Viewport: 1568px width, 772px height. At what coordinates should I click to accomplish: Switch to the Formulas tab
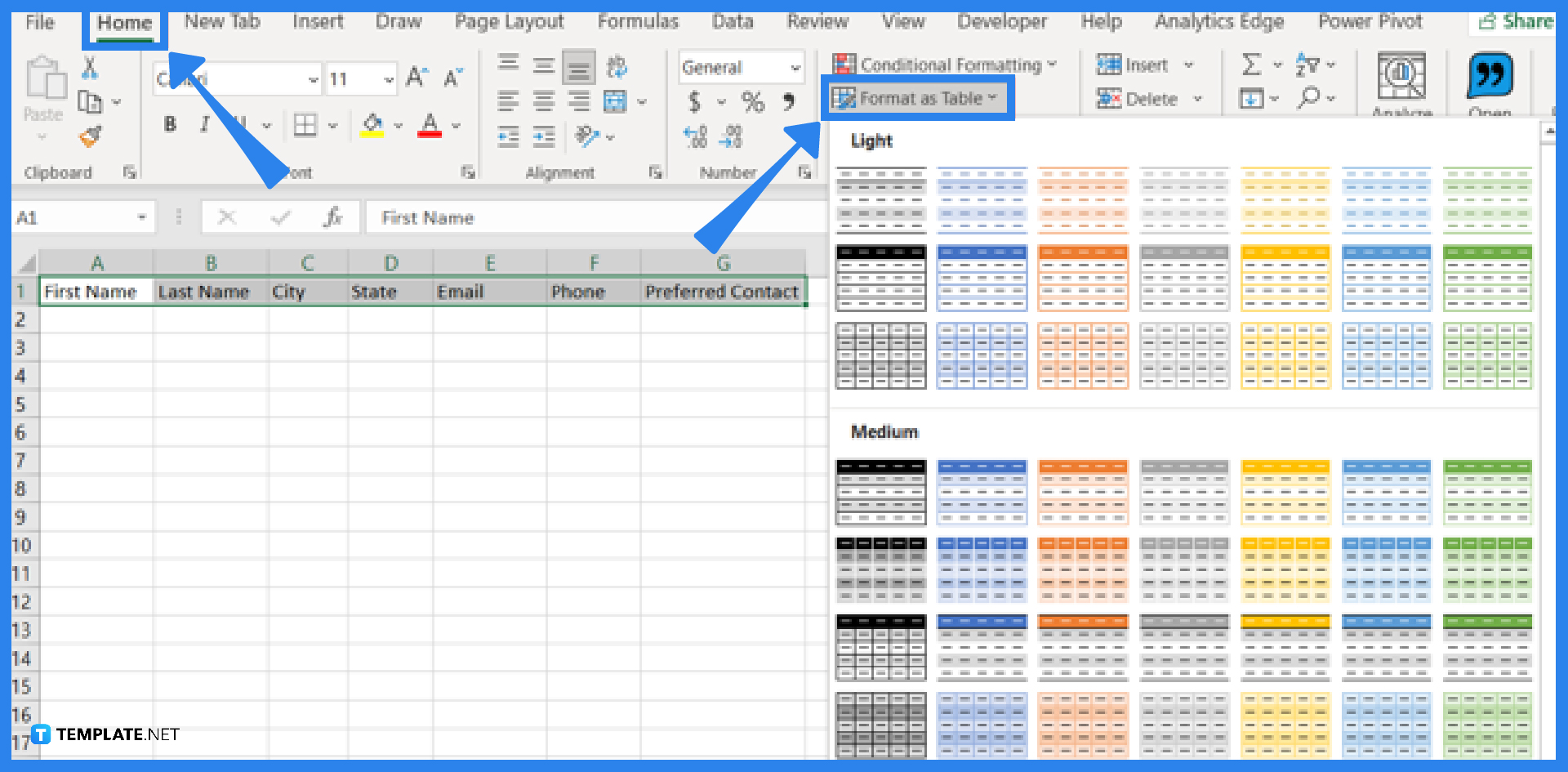coord(639,22)
